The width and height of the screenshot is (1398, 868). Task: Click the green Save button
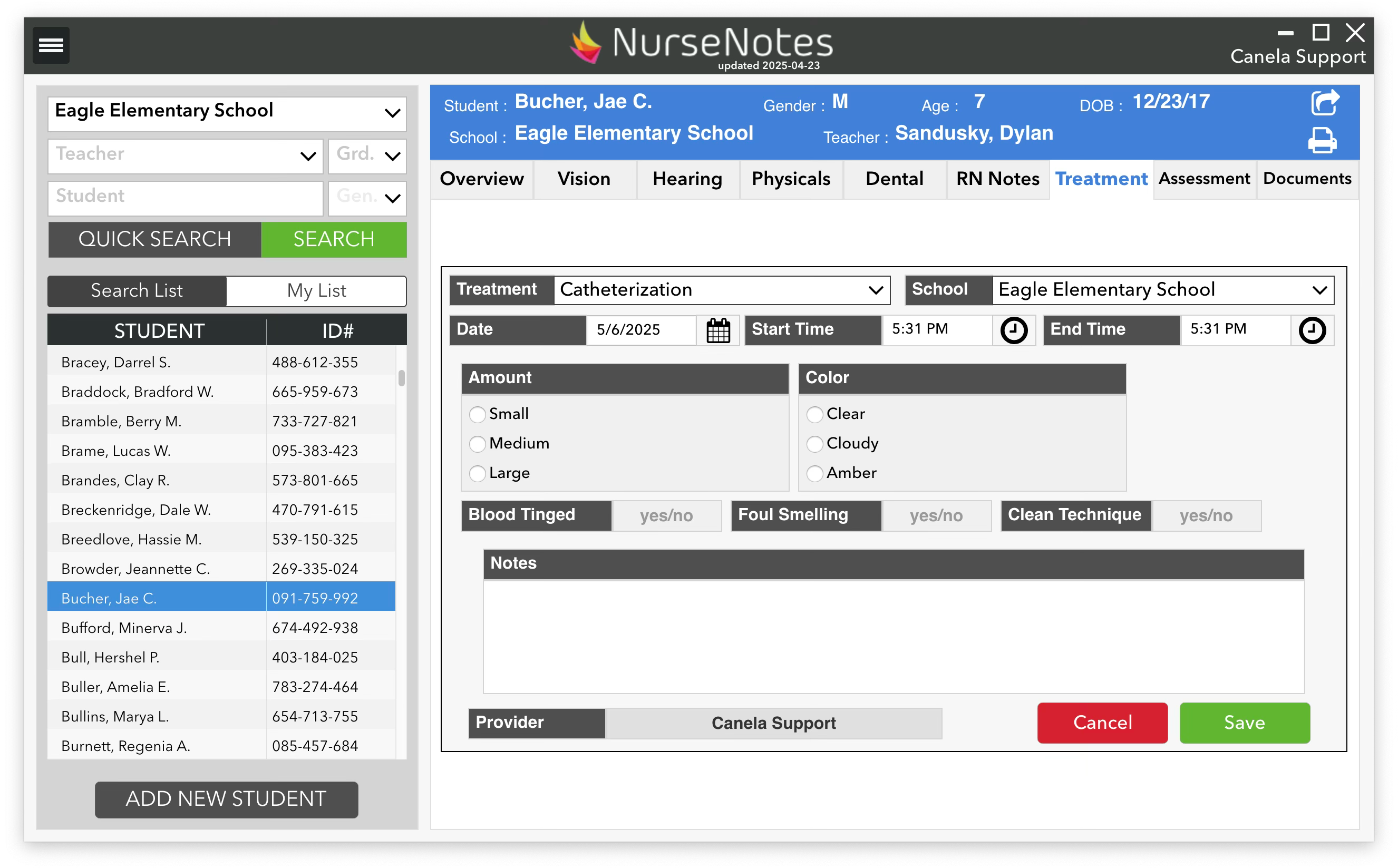tap(1244, 722)
